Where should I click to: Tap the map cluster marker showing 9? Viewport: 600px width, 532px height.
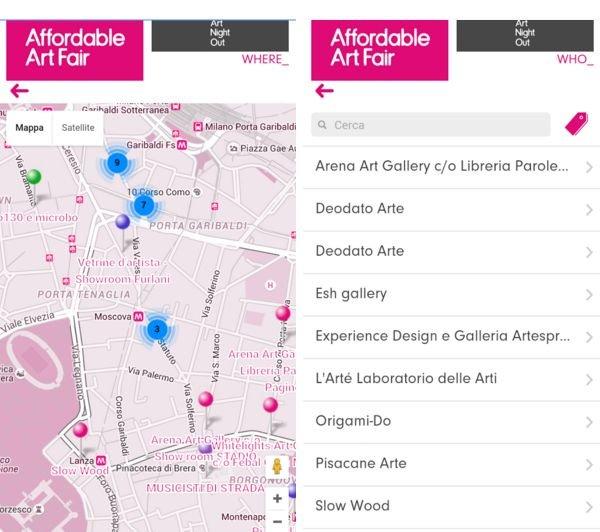click(117, 162)
